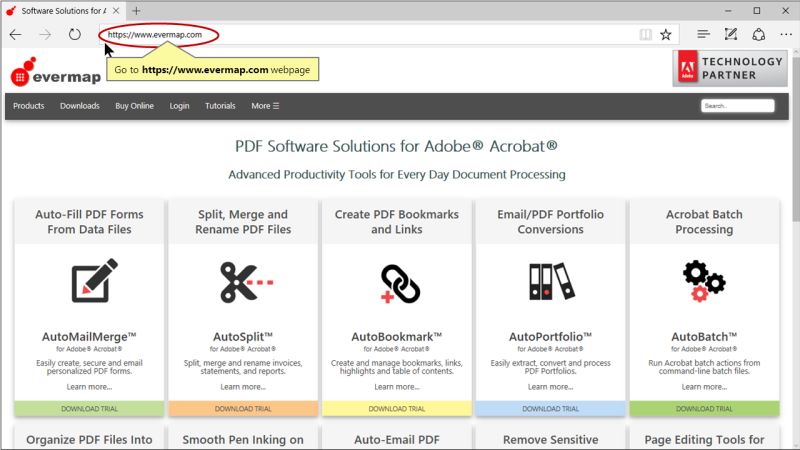
Task: Click the AutoBookmark chain link icon
Action: pyautogui.click(x=400, y=284)
